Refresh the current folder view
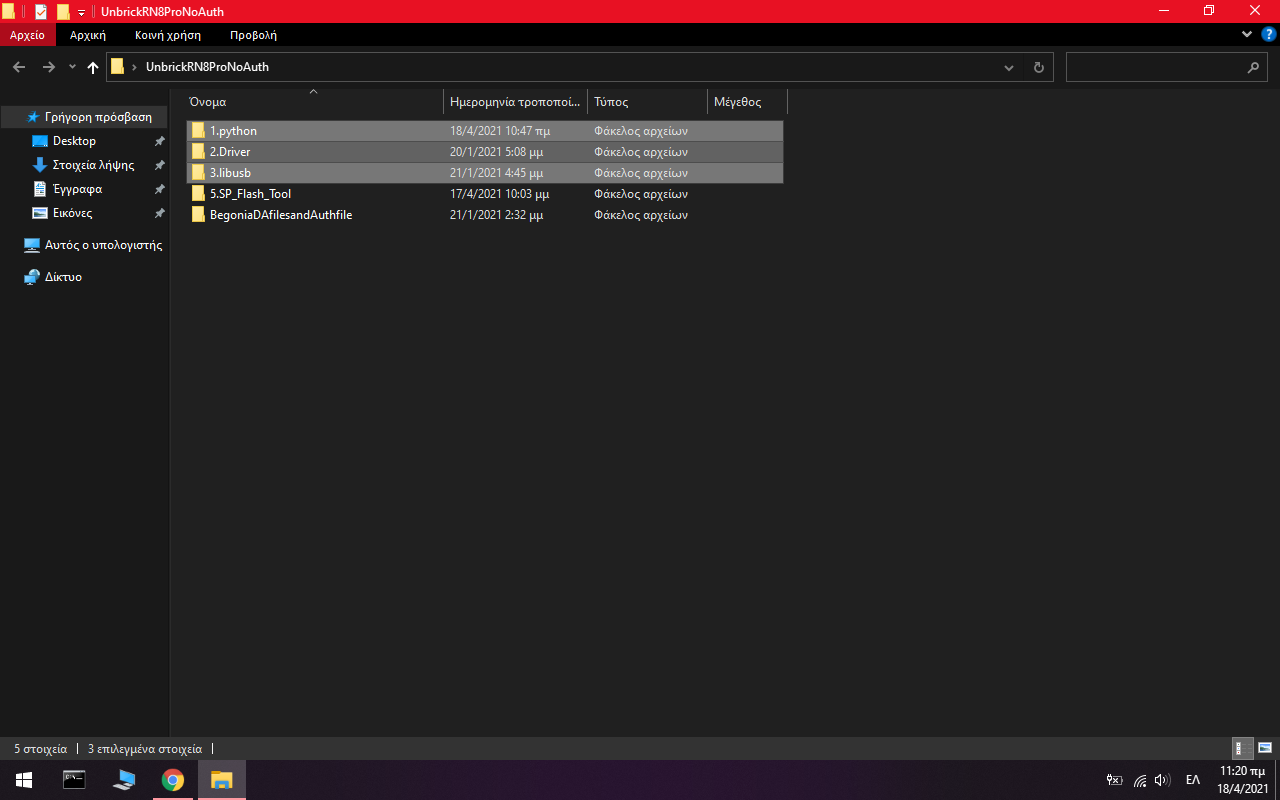 click(1038, 67)
